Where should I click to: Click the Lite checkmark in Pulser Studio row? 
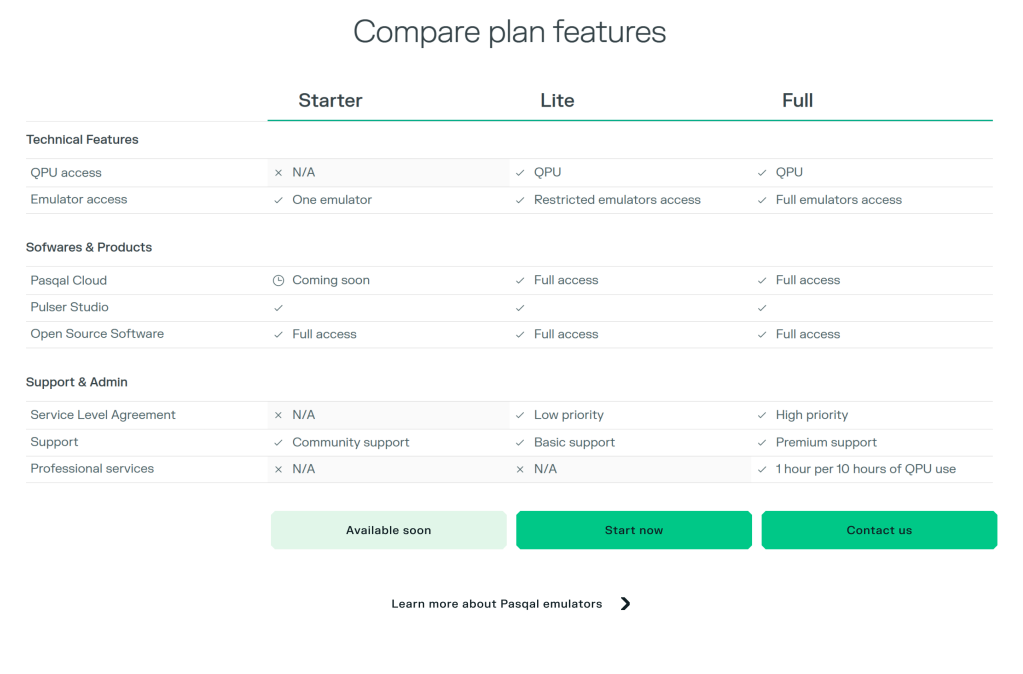[x=520, y=308]
